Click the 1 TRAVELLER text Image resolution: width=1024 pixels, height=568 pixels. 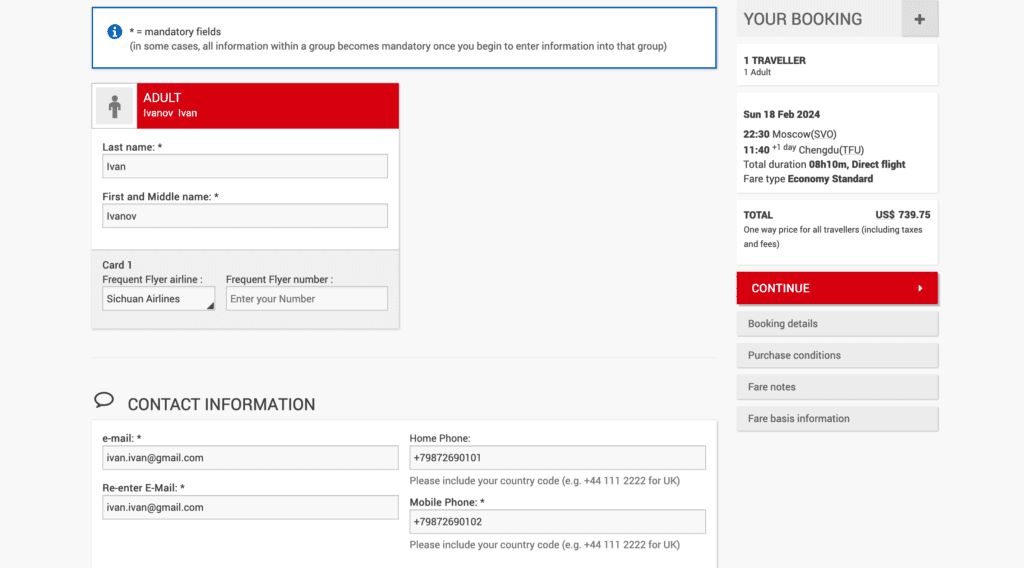[x=775, y=60]
